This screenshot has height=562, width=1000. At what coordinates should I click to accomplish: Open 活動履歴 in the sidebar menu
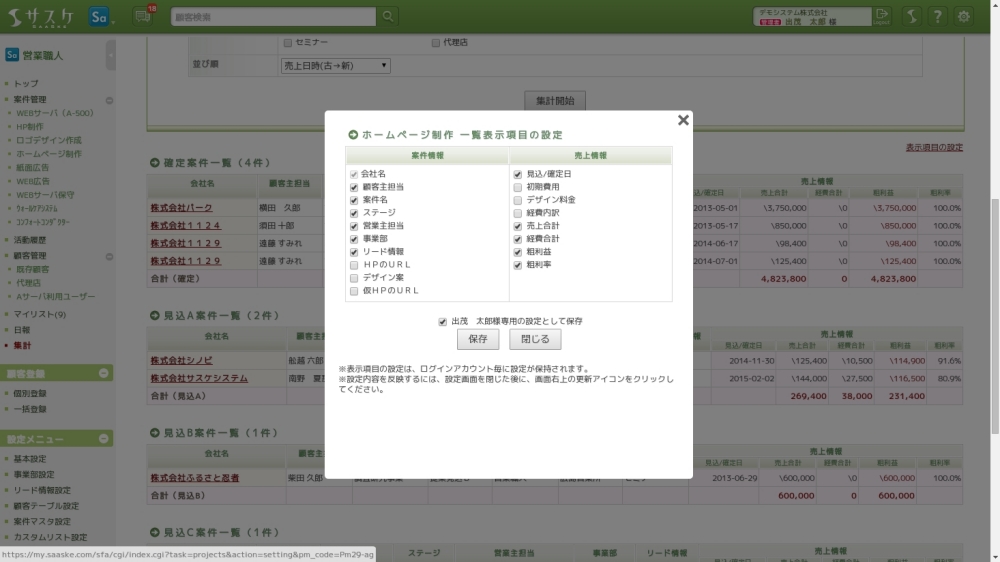[31, 241]
